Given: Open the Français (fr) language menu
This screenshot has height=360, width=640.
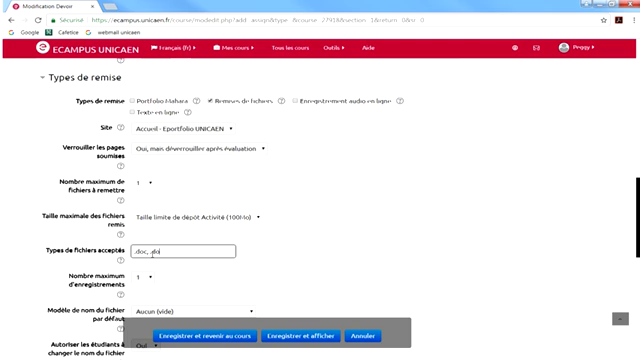Looking at the screenshot, I should [173, 48].
